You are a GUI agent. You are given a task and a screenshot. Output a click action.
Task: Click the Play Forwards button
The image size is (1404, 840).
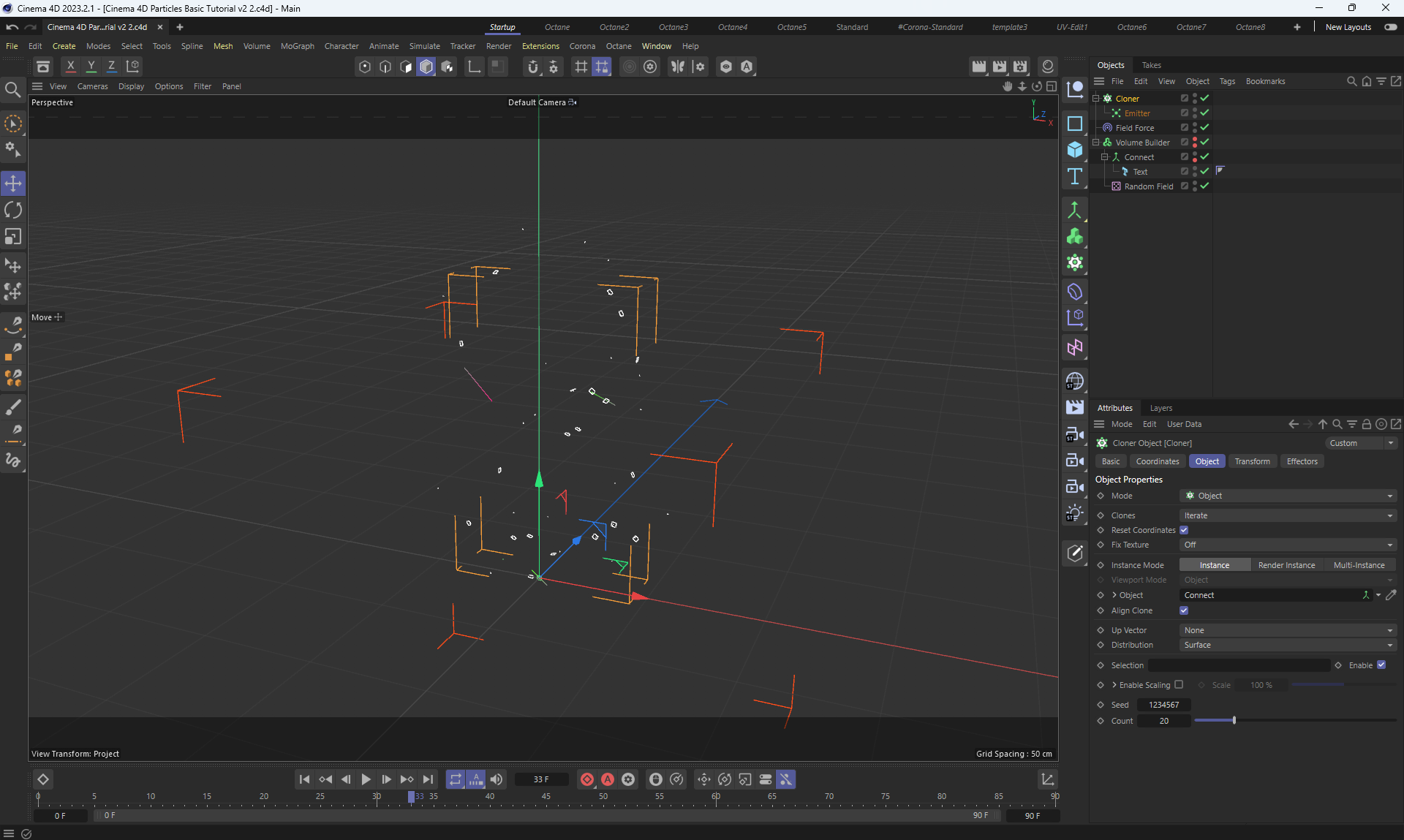366,779
